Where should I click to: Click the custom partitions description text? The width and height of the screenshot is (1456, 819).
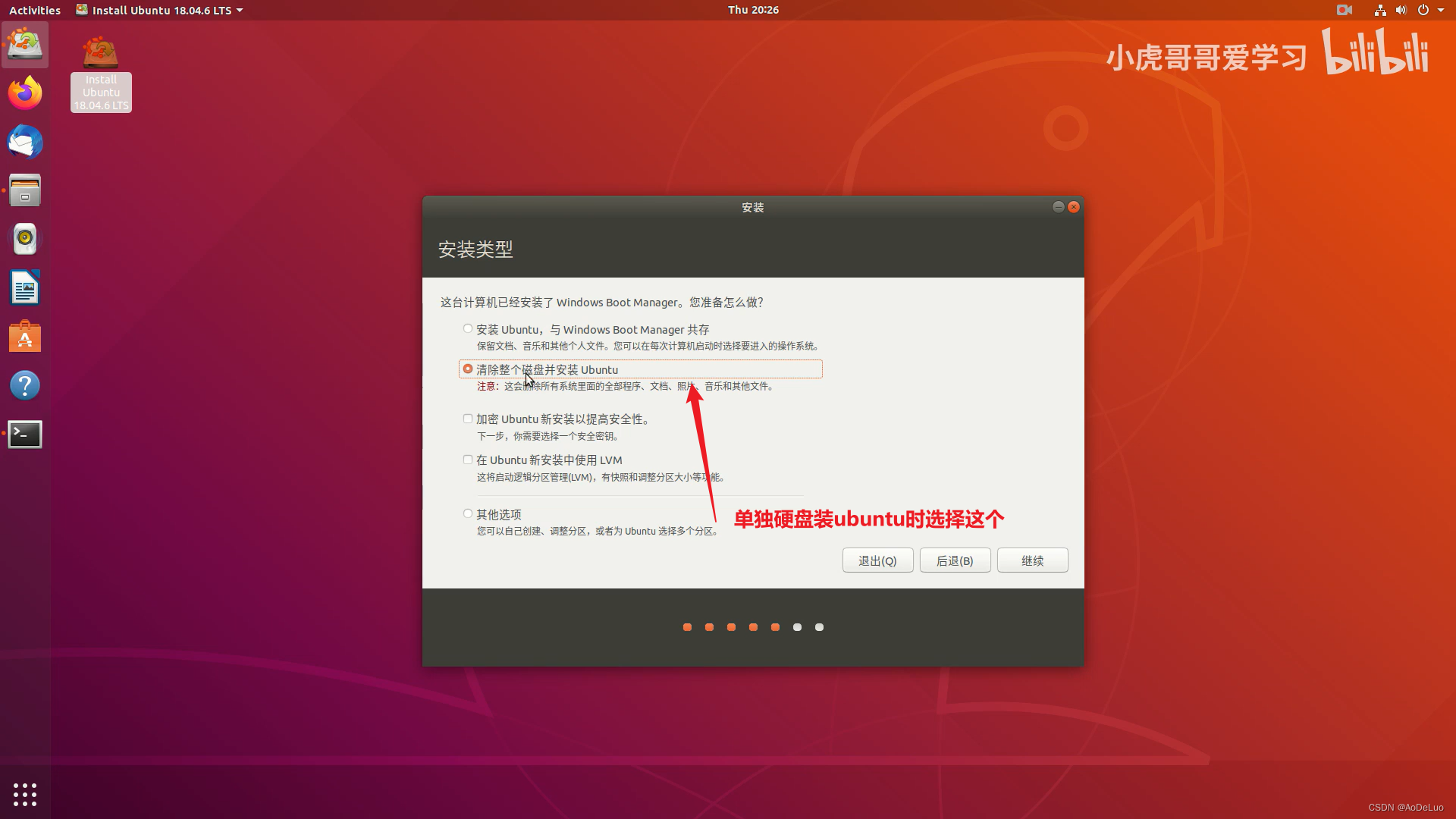pos(598,531)
